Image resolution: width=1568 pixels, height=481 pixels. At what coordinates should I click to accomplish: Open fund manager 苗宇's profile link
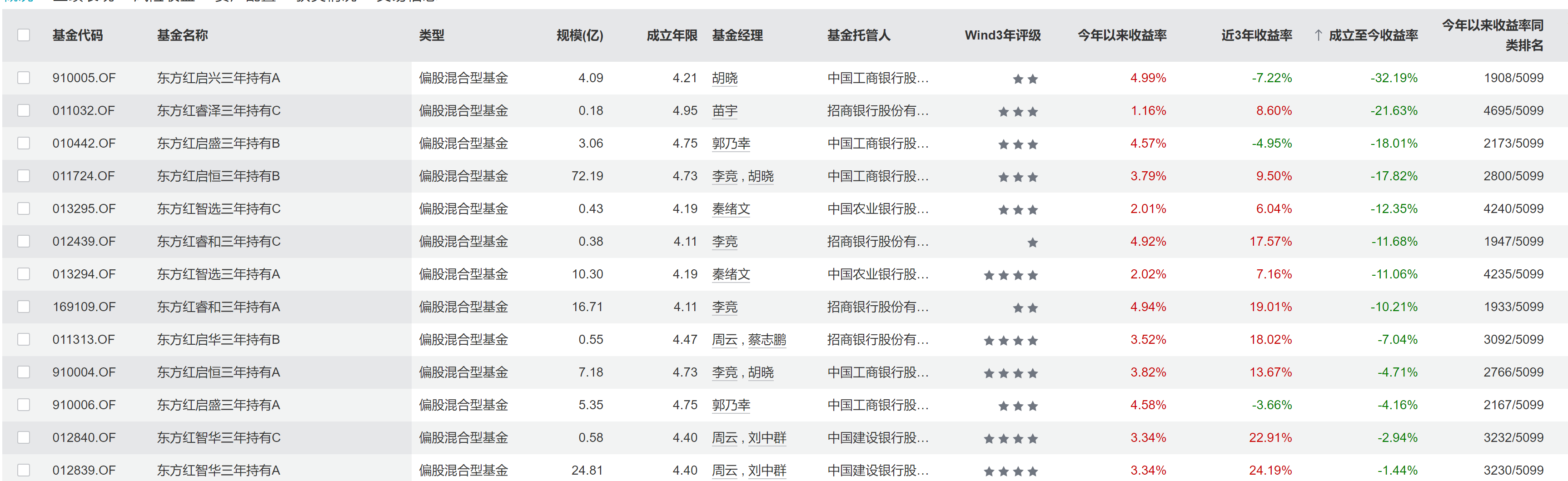pos(724,111)
